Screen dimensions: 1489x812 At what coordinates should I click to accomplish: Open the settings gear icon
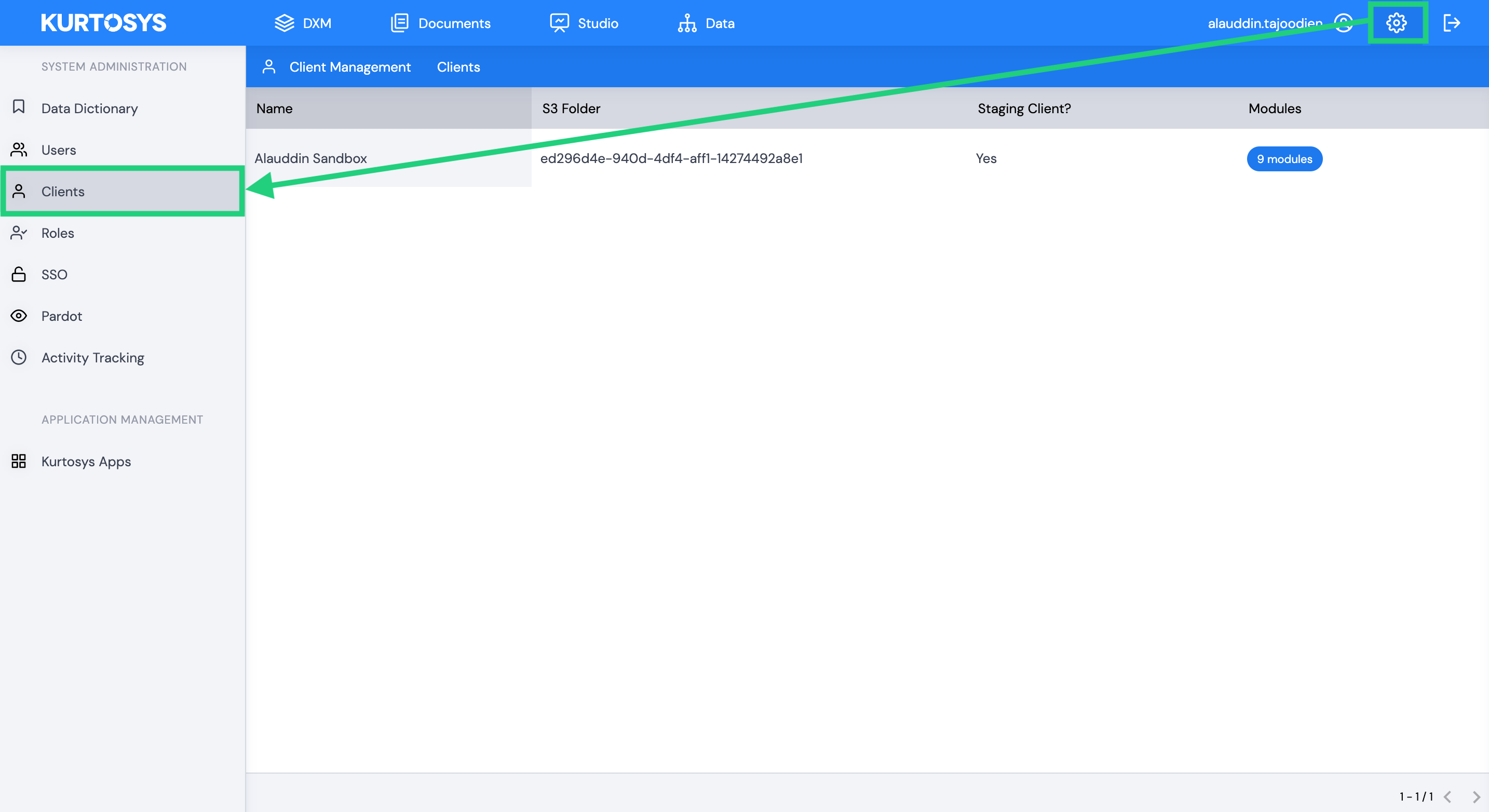click(x=1396, y=23)
